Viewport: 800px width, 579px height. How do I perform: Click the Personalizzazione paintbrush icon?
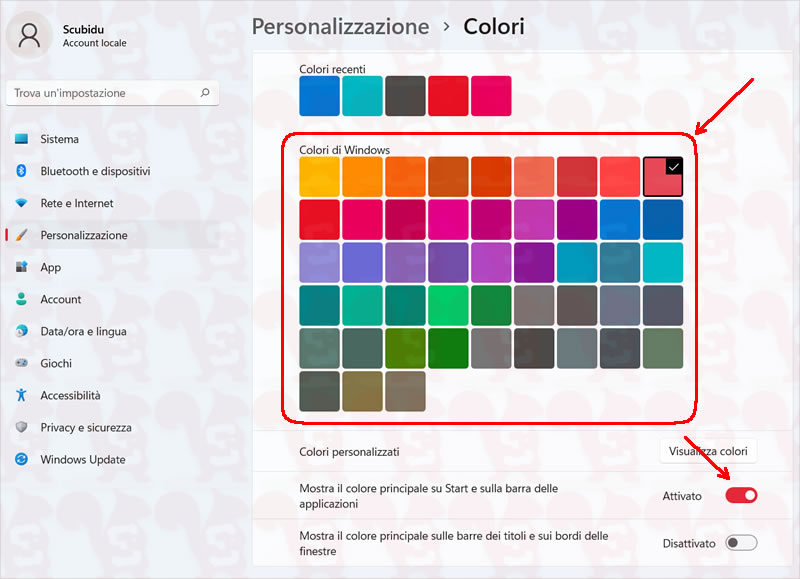21,235
